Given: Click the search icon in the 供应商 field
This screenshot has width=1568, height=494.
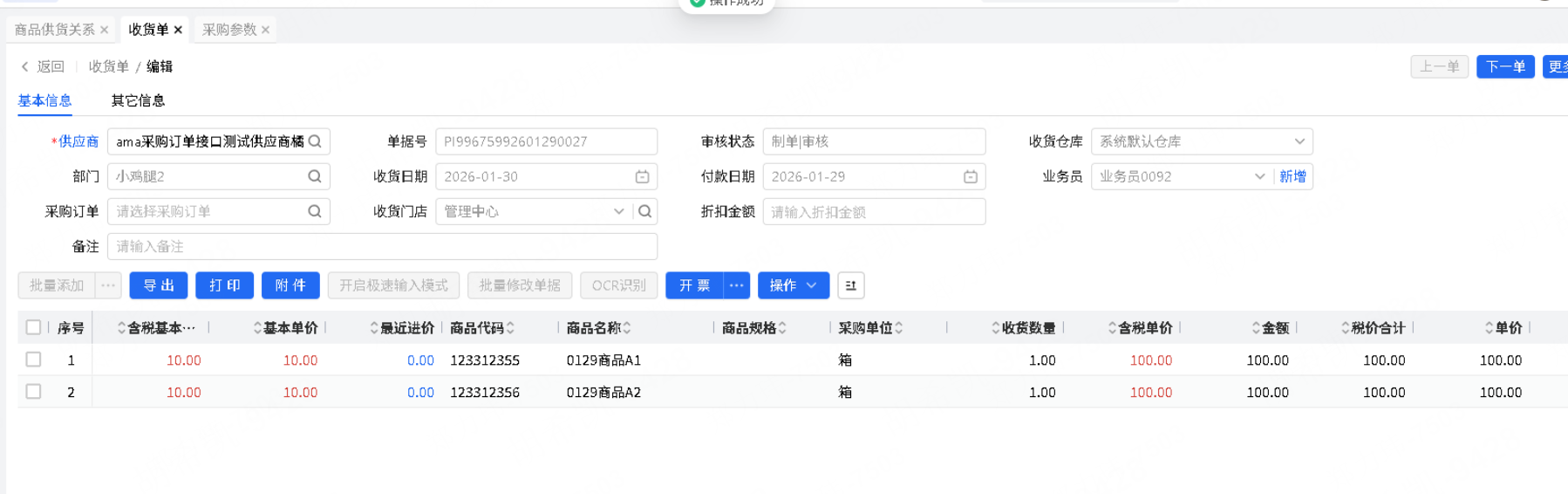Looking at the screenshot, I should click(x=315, y=141).
